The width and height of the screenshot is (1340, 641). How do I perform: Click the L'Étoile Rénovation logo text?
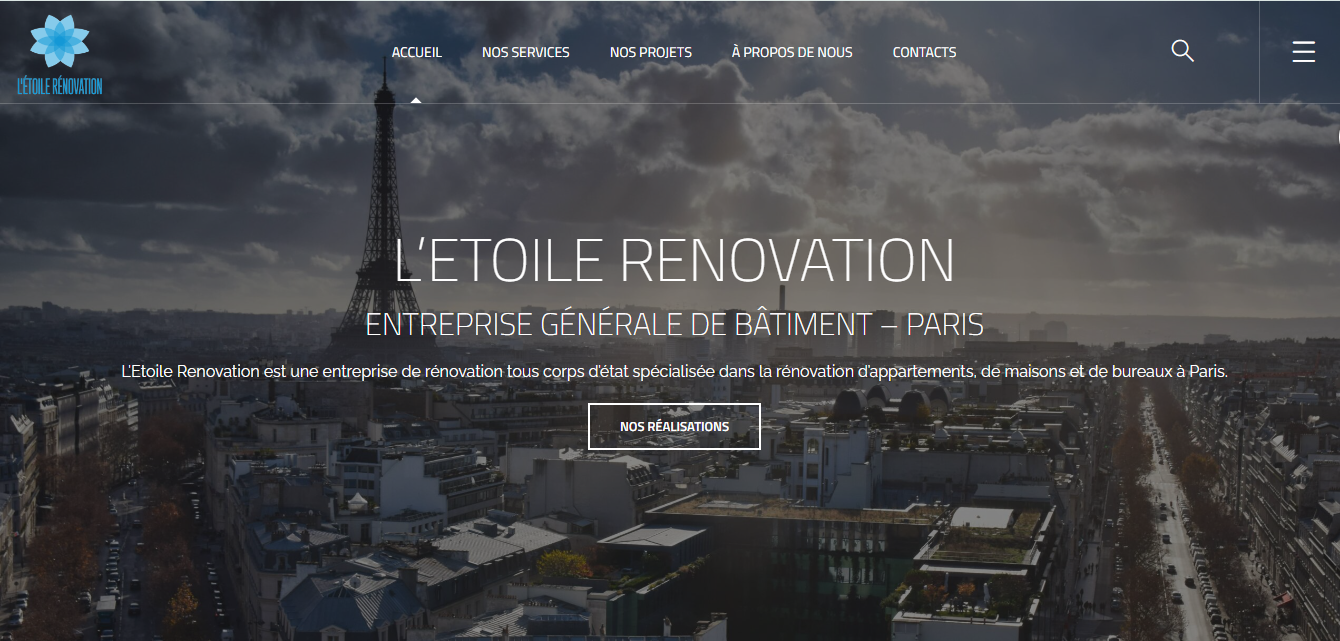(59, 86)
